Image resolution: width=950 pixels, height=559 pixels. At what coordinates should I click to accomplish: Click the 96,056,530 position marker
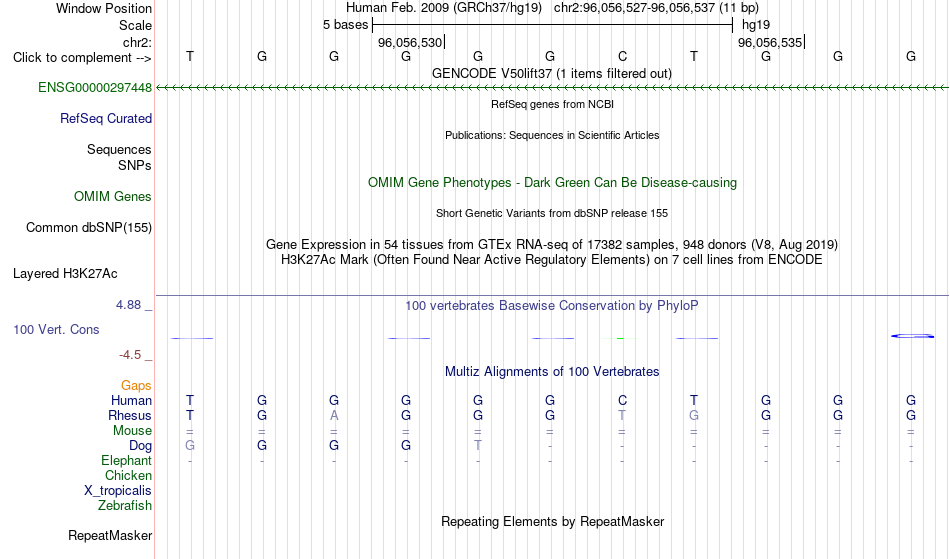click(x=411, y=42)
